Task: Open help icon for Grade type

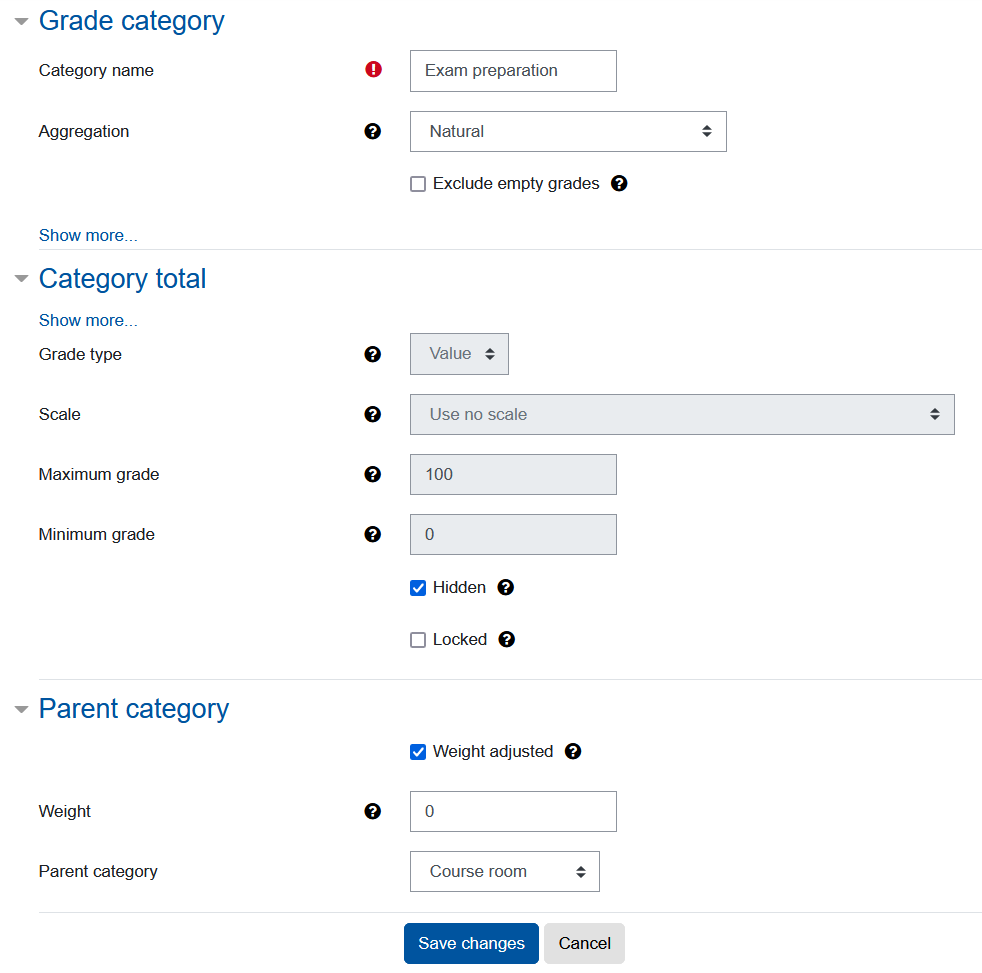Action: (373, 354)
